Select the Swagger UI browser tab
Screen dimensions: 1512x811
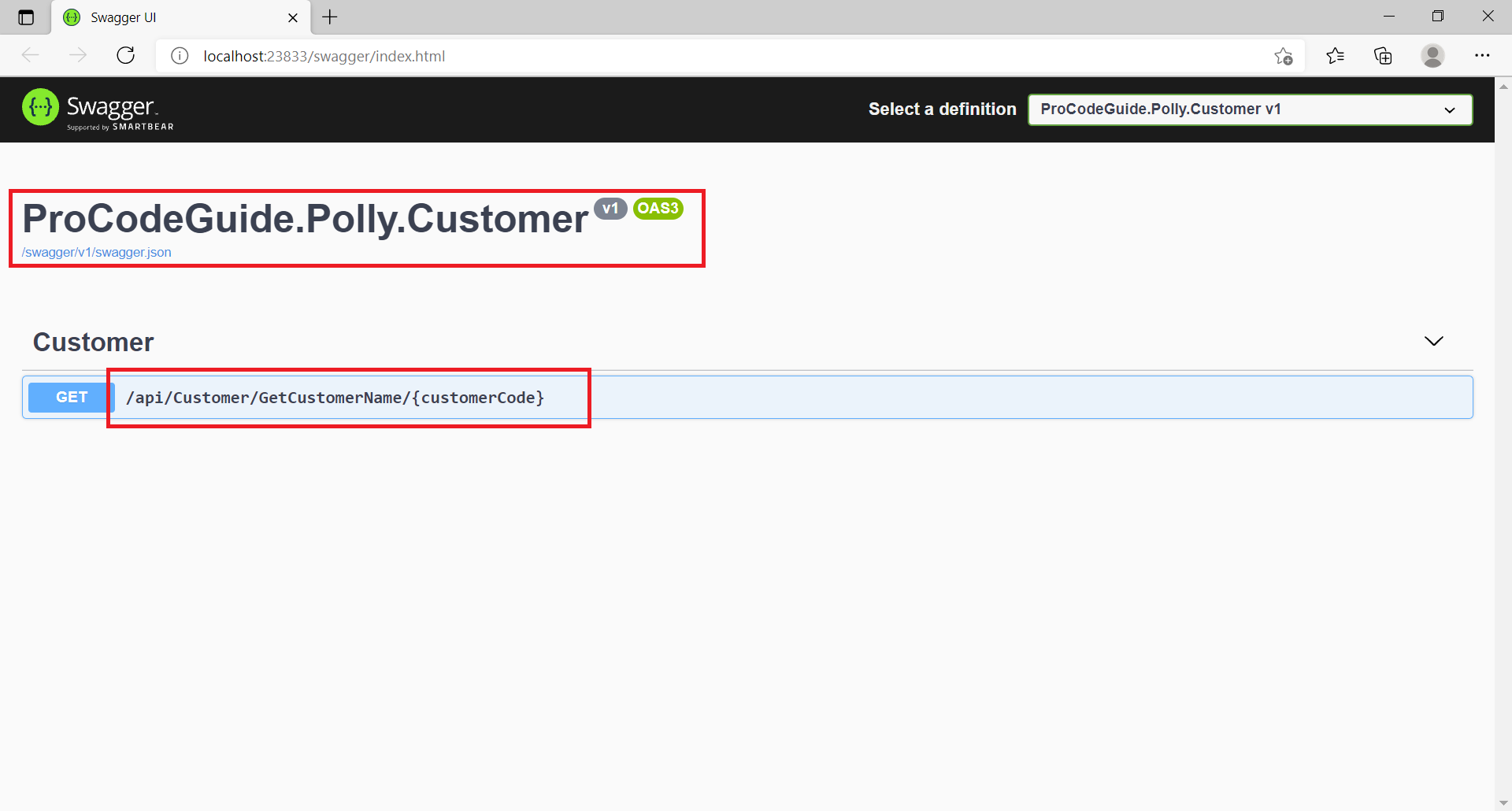click(x=157, y=17)
